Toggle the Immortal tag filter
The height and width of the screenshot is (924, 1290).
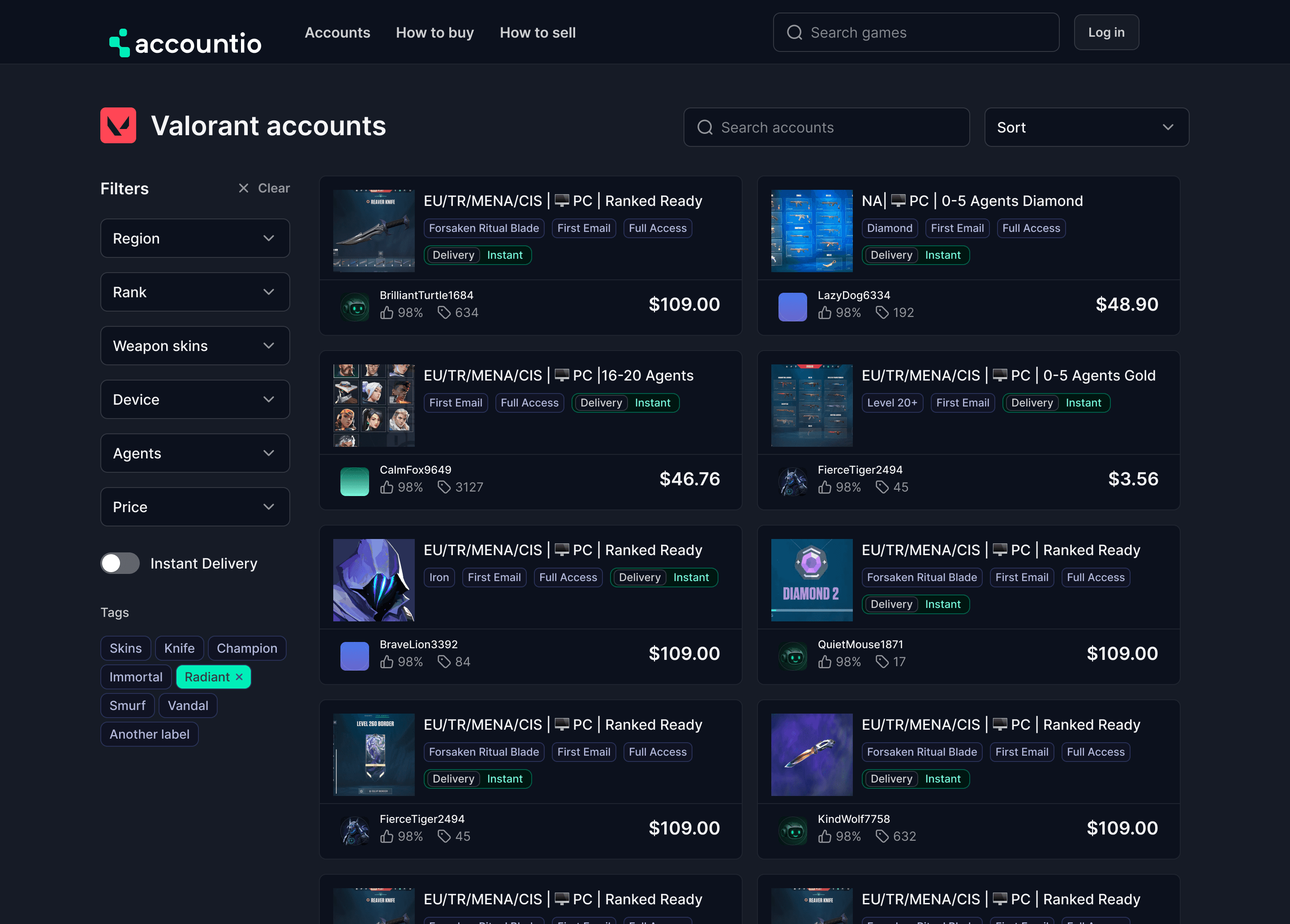(136, 676)
